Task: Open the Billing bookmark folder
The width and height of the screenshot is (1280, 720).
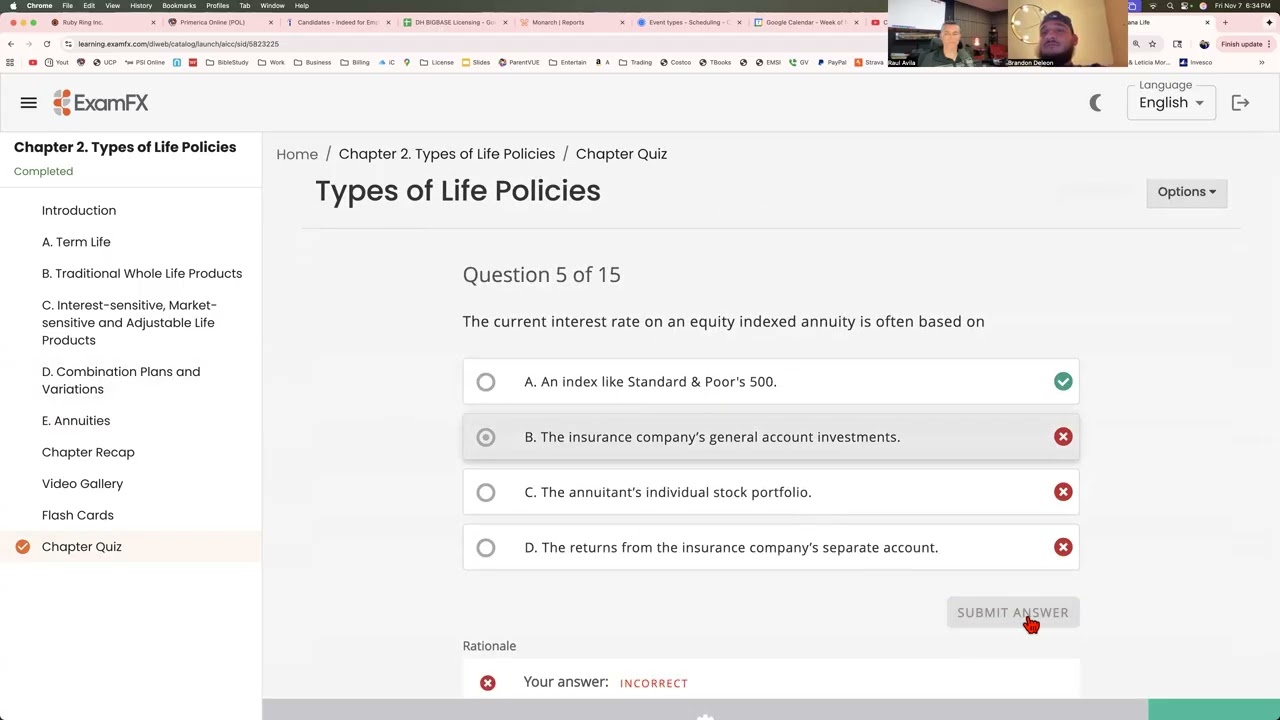Action: pos(355,62)
